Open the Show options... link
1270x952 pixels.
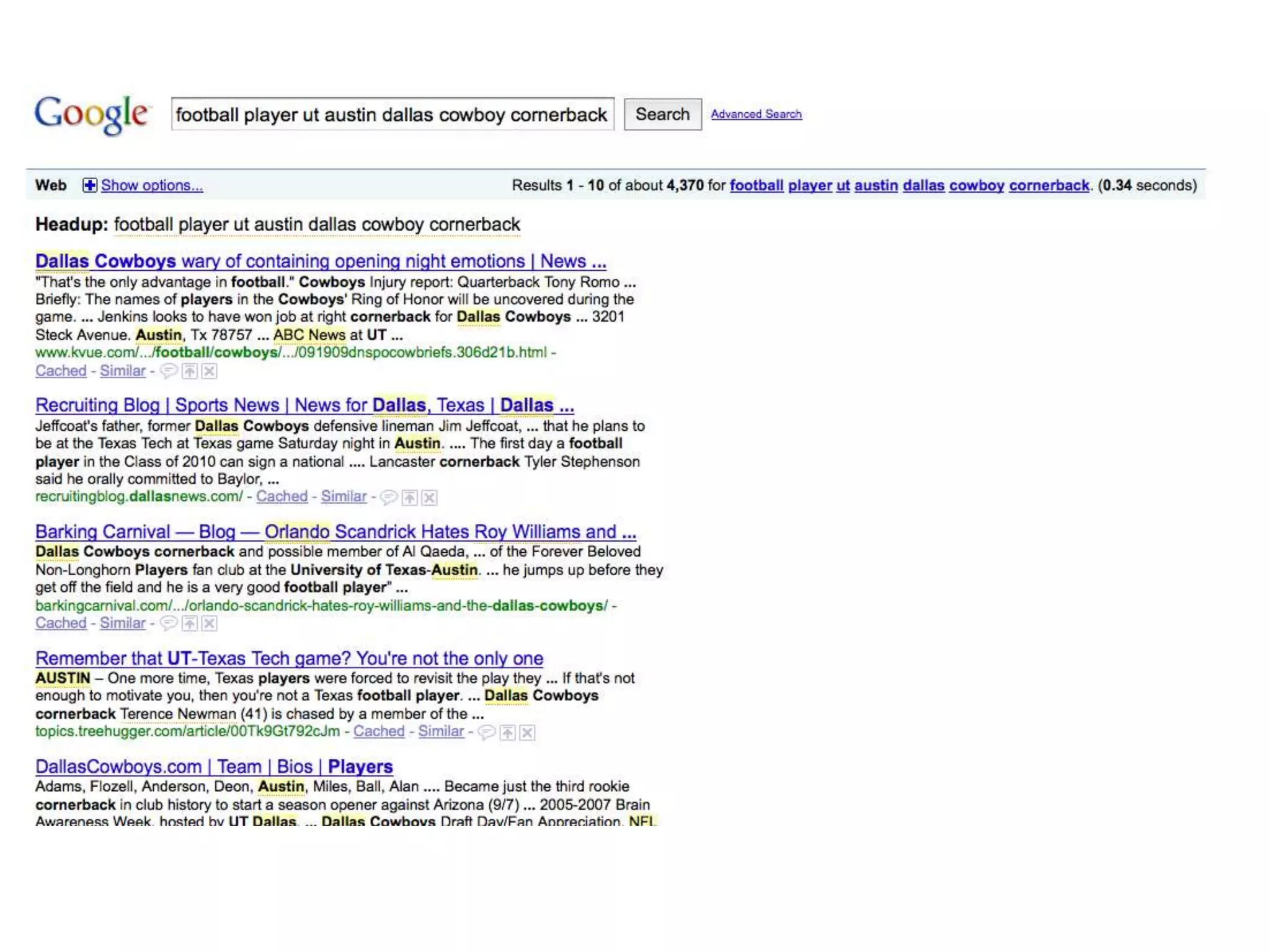click(x=152, y=185)
